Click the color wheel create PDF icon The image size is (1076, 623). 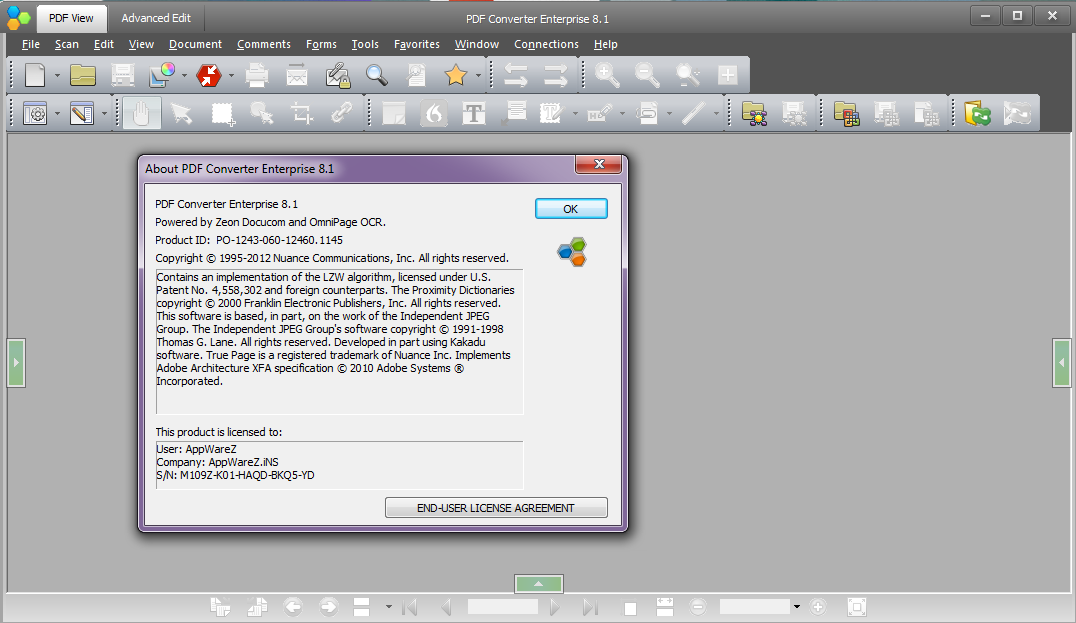coord(163,75)
